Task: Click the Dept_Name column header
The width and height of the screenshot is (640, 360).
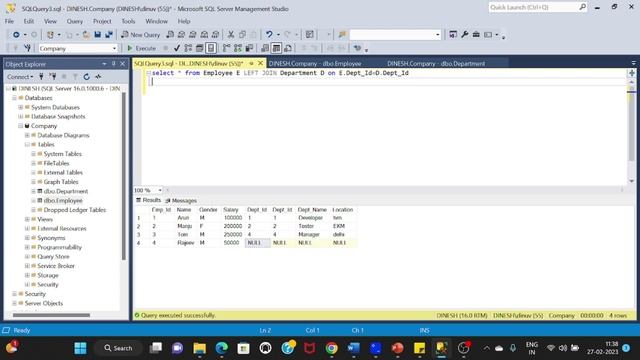Action: coord(312,210)
